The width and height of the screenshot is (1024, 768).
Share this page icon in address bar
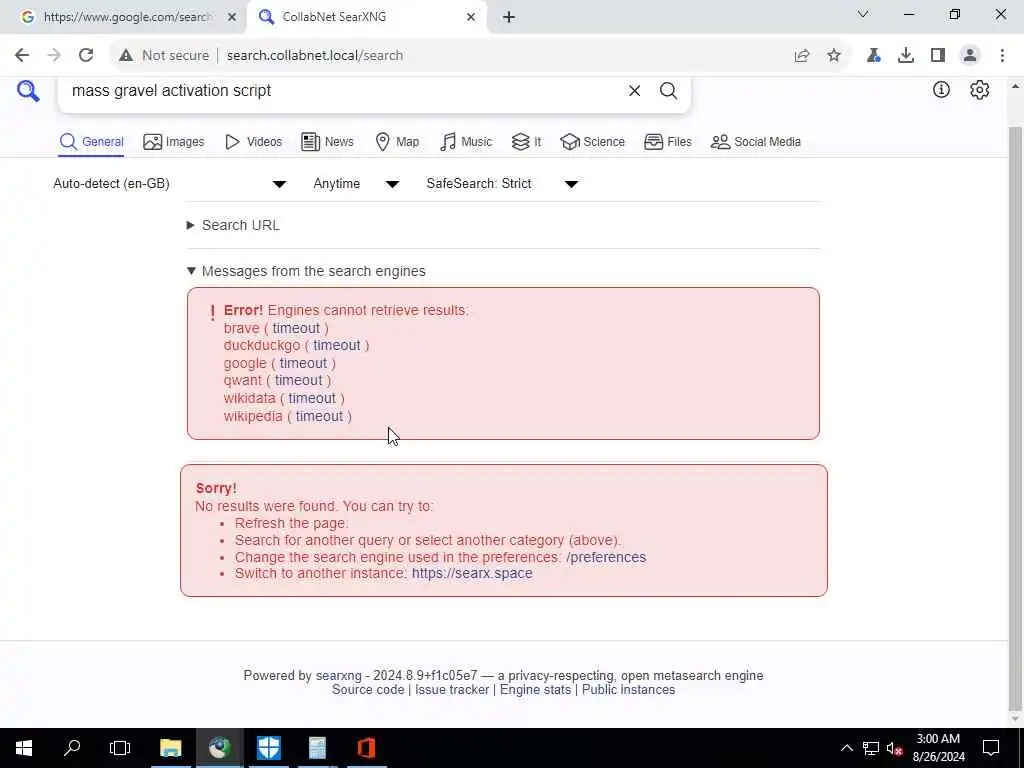click(x=802, y=56)
